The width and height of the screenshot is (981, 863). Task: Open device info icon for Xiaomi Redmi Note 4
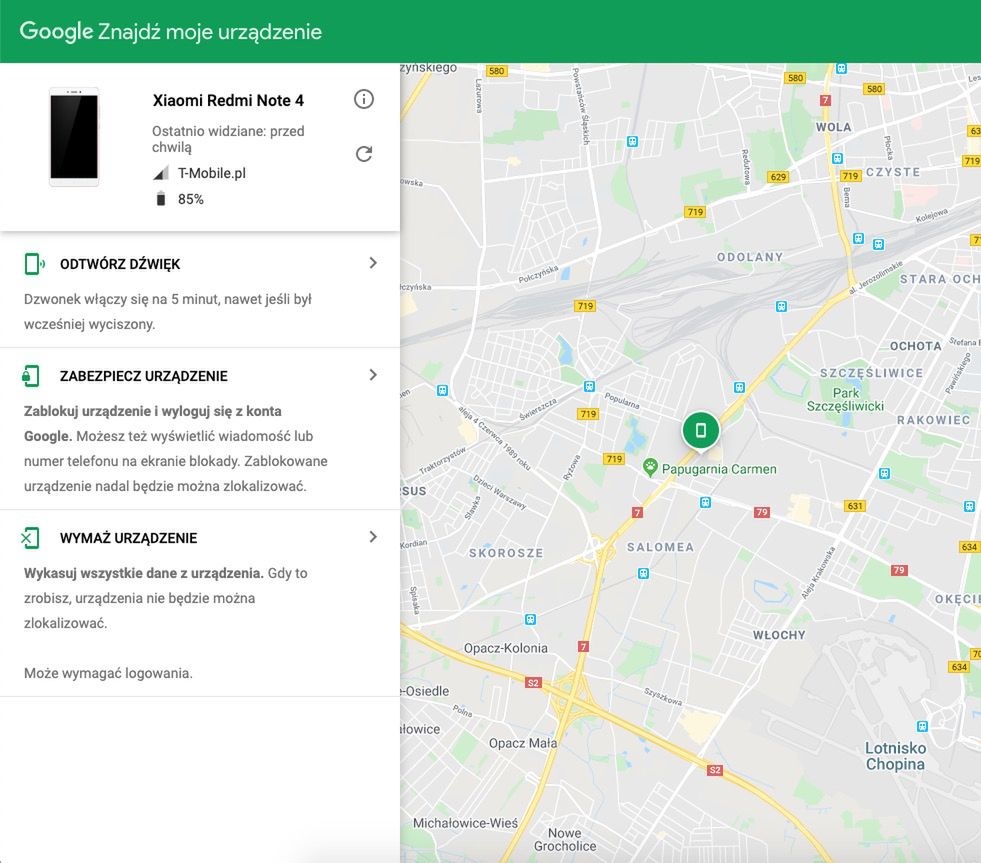[x=363, y=99]
